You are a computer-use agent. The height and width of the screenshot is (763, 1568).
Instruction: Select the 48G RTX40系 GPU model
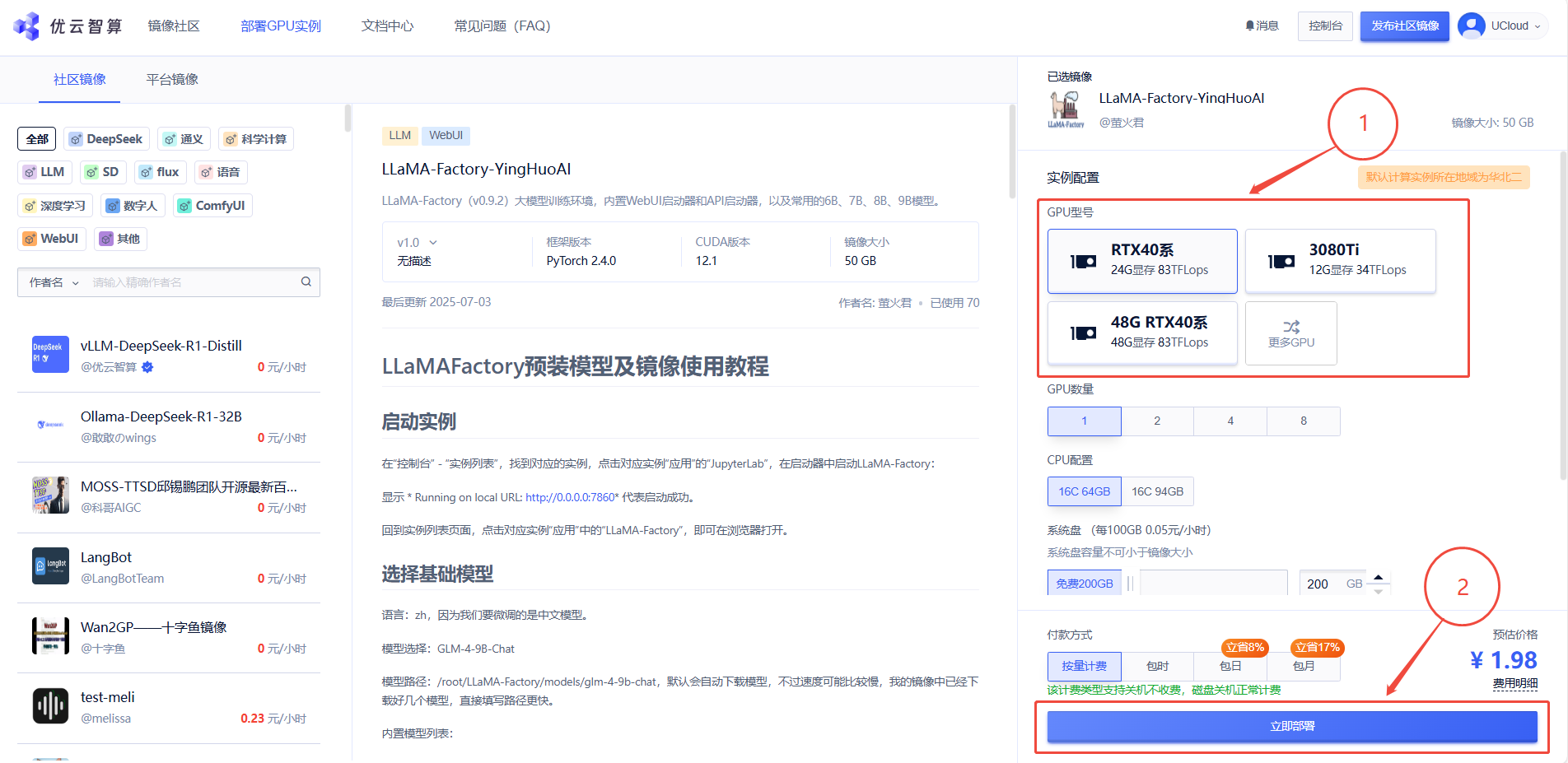[x=1142, y=333]
